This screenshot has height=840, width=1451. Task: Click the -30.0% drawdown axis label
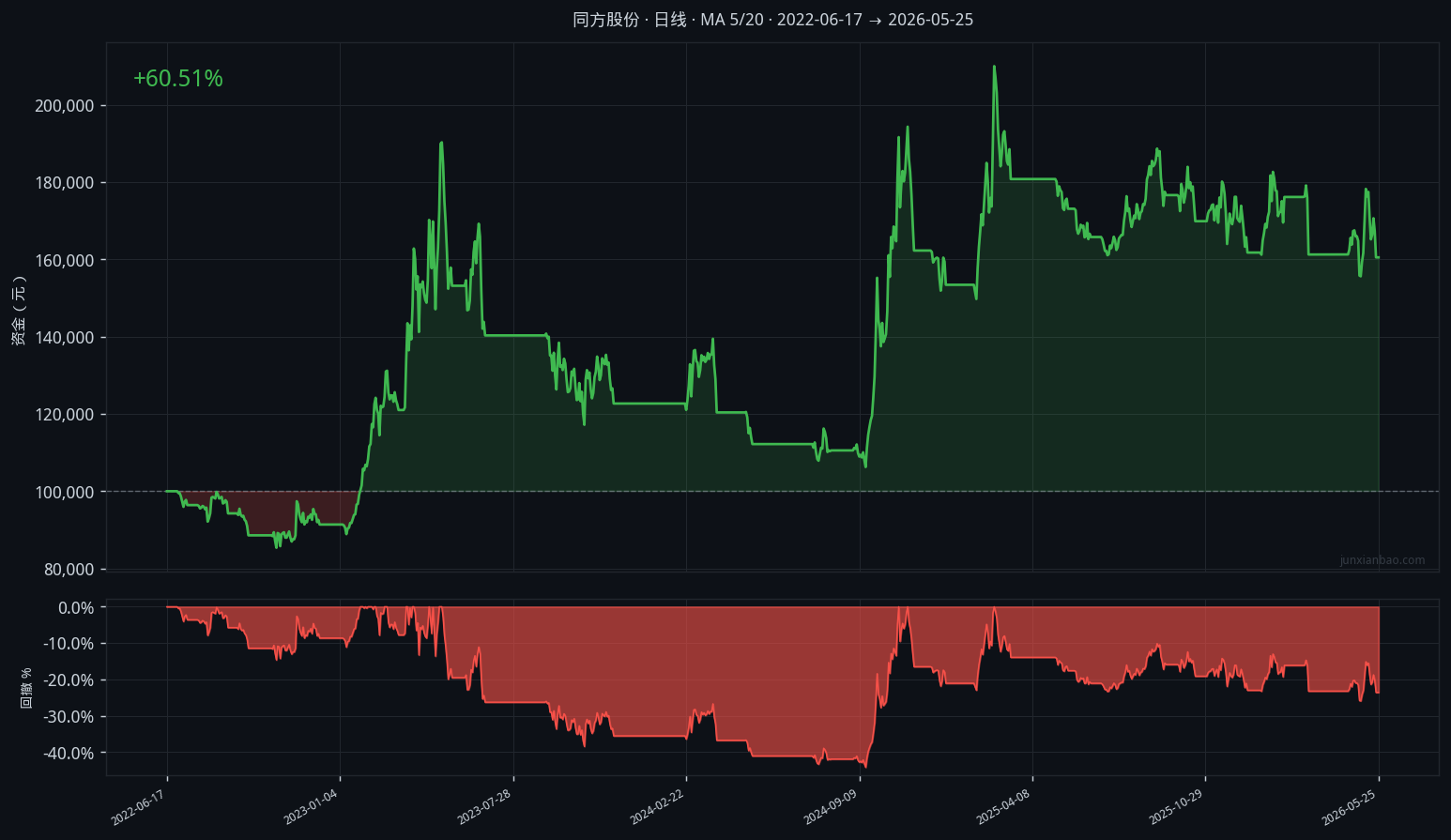(x=69, y=717)
